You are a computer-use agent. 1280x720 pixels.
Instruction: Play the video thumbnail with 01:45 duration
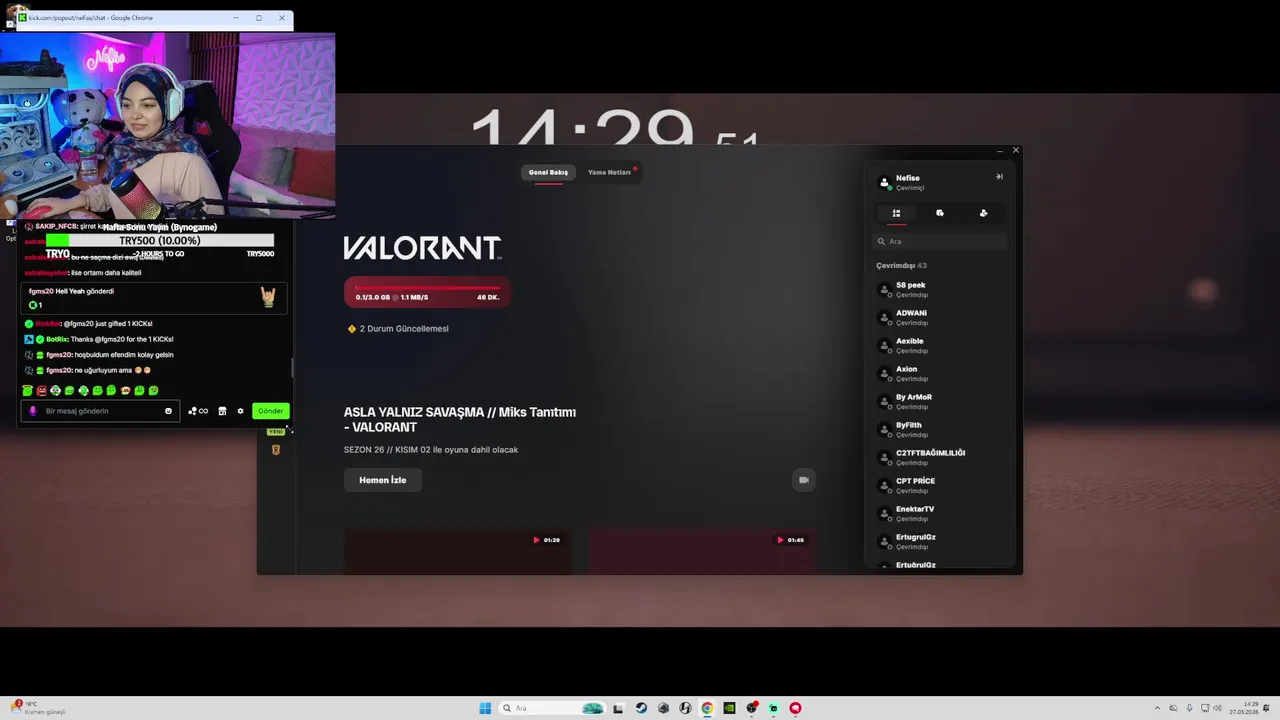[702, 551]
